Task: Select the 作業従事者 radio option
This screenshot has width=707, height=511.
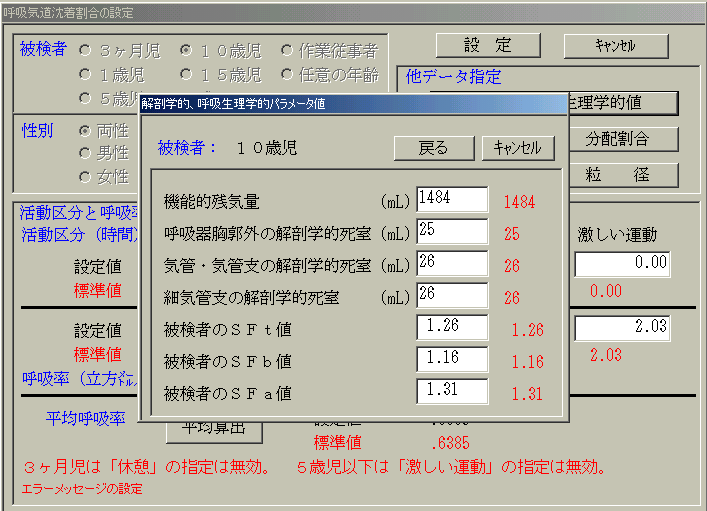Action: click(x=287, y=49)
